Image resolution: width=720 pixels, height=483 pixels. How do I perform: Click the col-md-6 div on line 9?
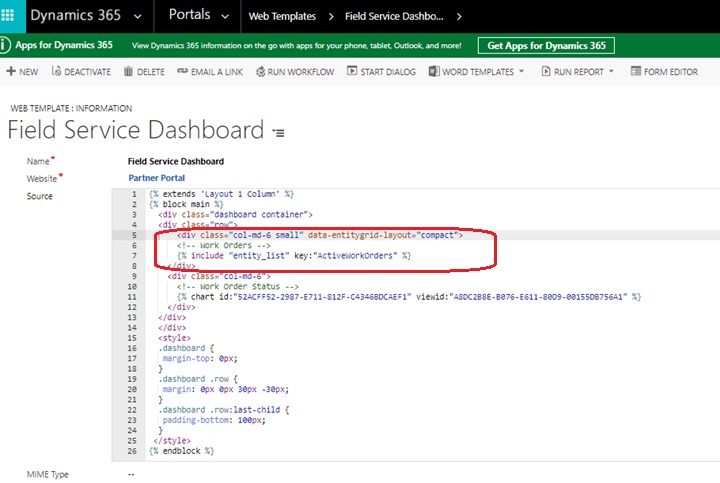click(x=219, y=276)
